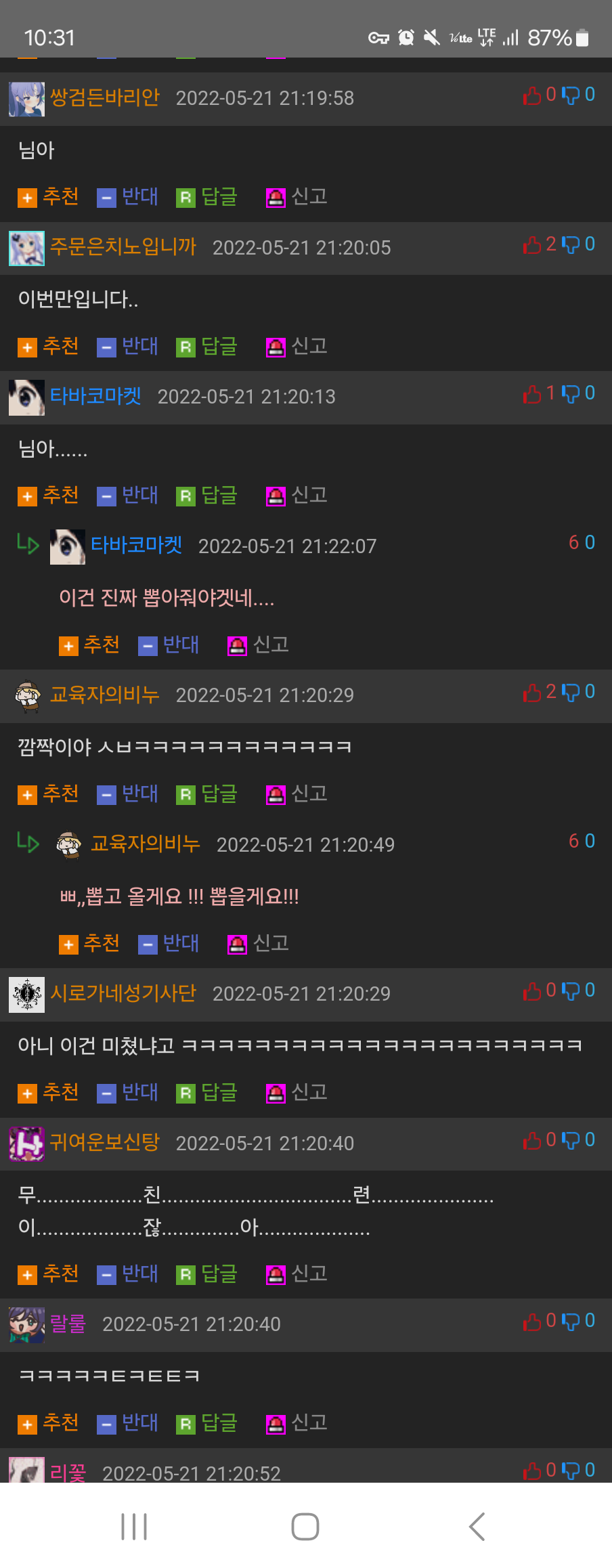Open username link 주문은치노입니까

point(123,246)
